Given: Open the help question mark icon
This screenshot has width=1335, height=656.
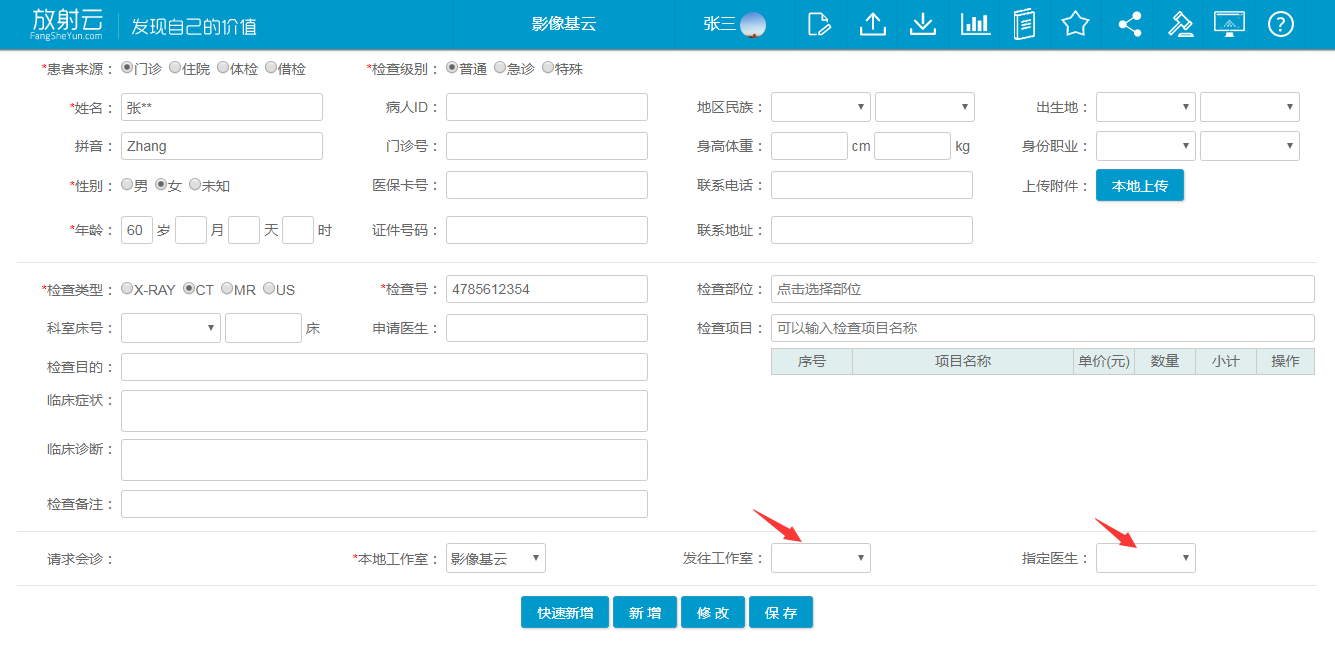Looking at the screenshot, I should [1280, 24].
